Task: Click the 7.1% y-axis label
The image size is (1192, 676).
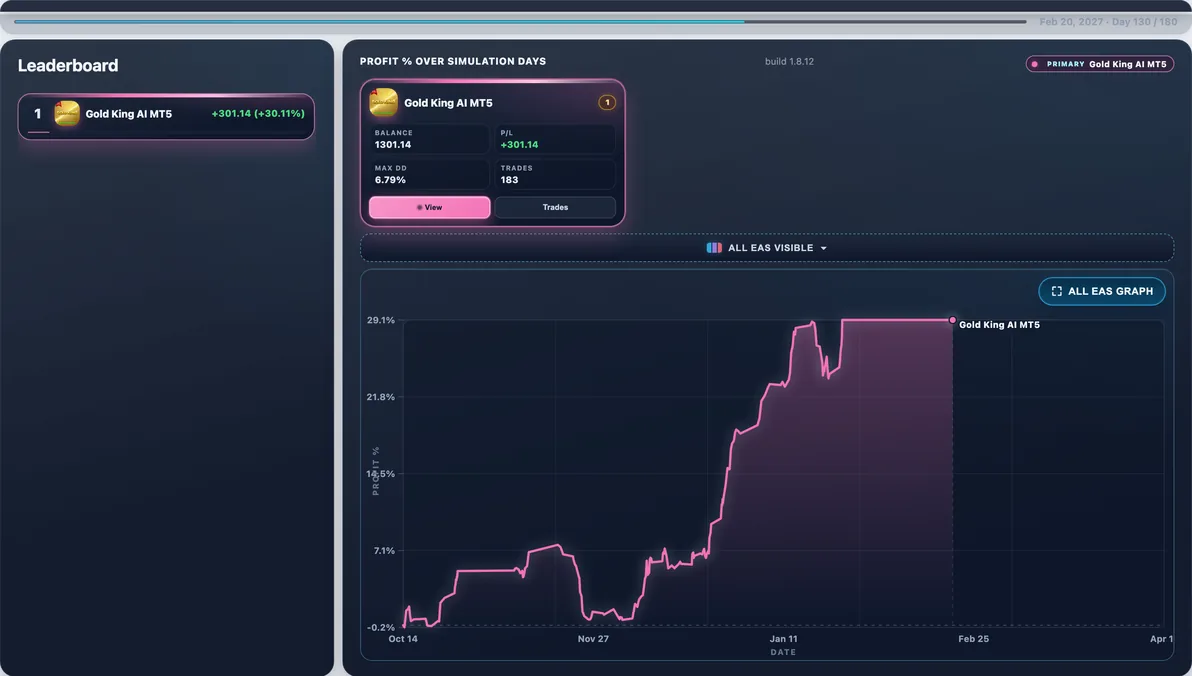Action: pos(384,551)
